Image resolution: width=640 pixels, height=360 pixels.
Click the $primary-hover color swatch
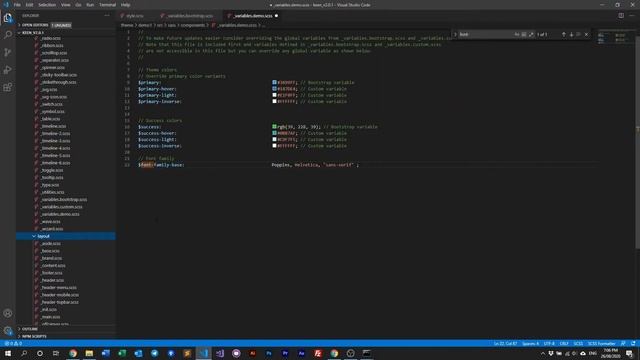(x=274, y=89)
